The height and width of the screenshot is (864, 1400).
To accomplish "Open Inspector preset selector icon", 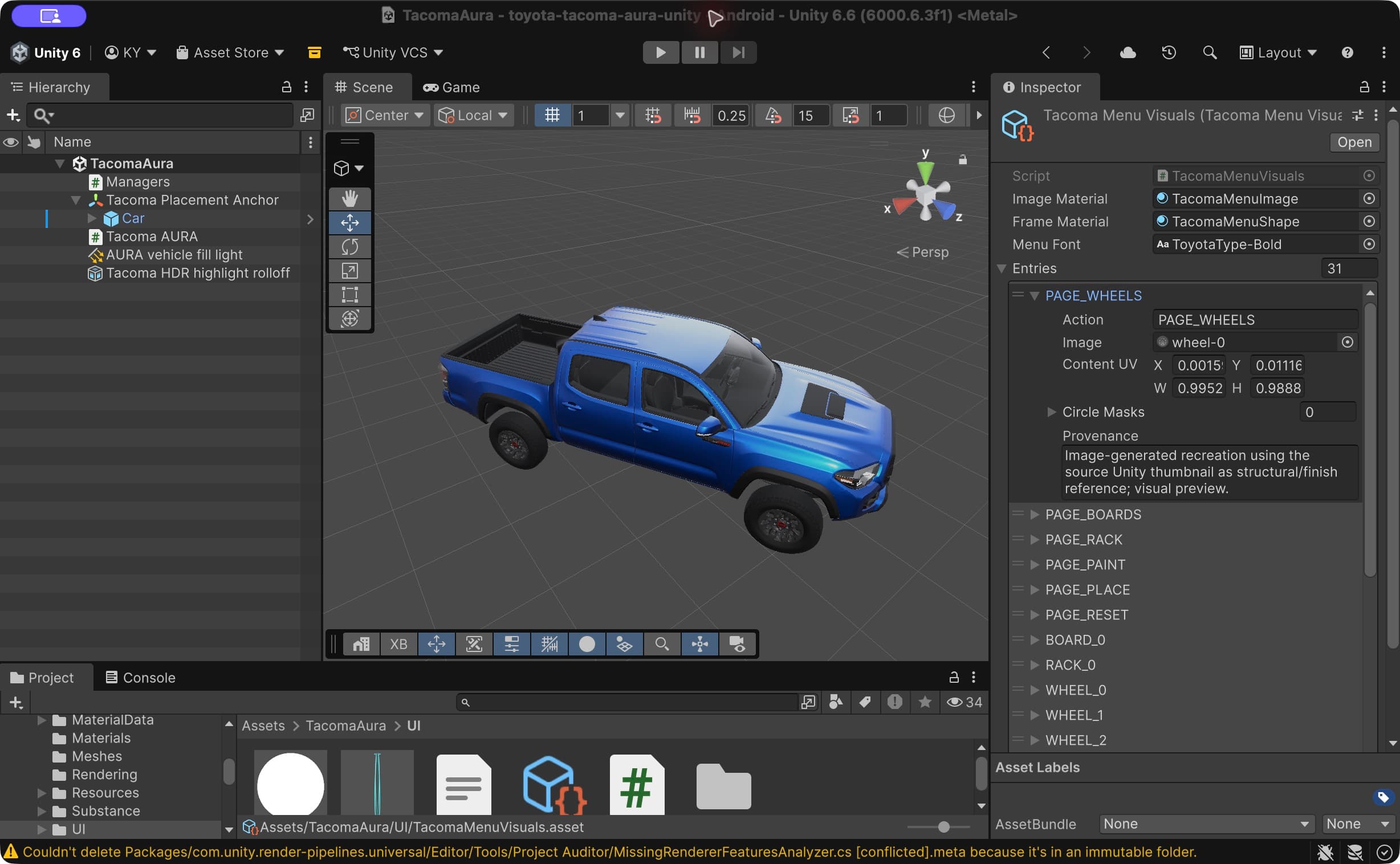I will pos(1358,116).
